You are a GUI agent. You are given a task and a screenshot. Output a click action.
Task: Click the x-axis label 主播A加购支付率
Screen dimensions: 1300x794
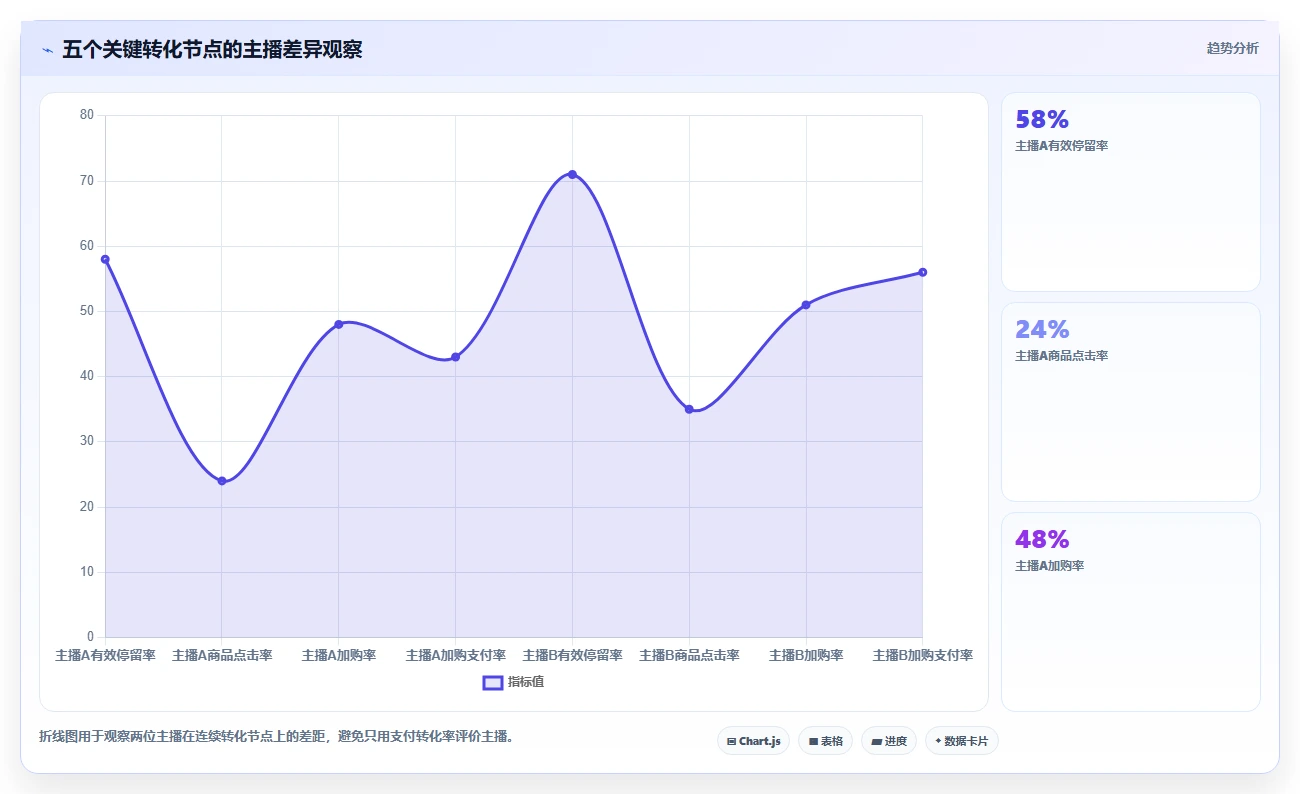455,656
